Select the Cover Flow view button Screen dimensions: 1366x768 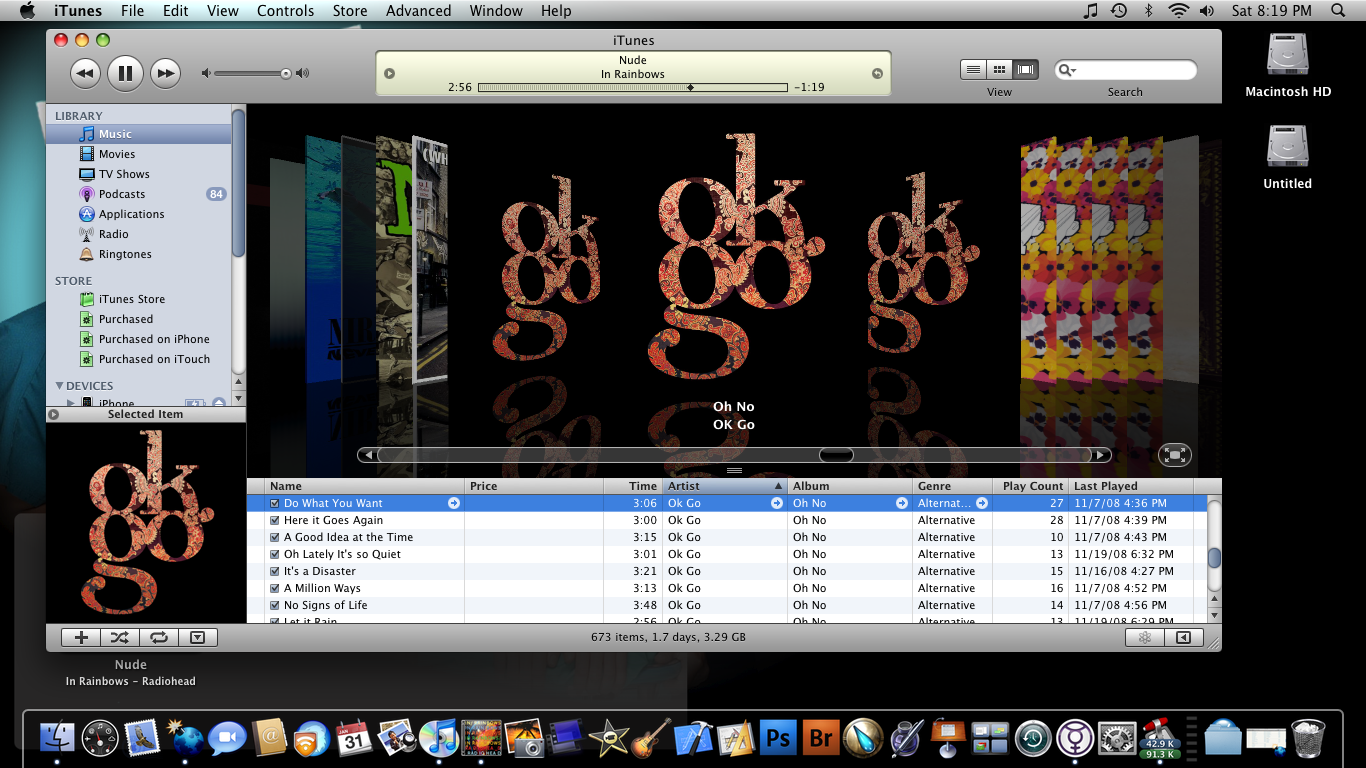pos(1026,69)
